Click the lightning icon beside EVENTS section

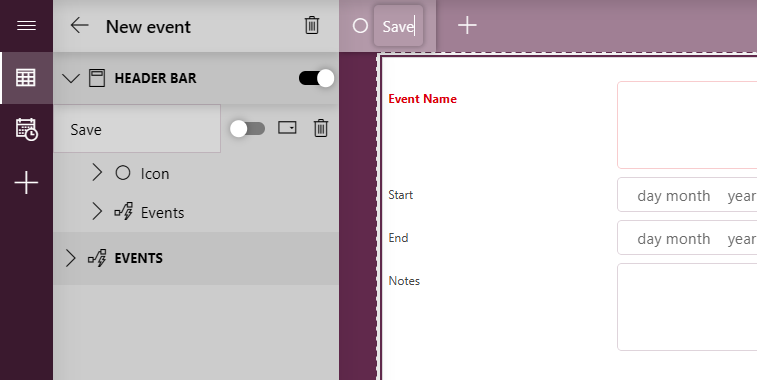click(x=97, y=258)
